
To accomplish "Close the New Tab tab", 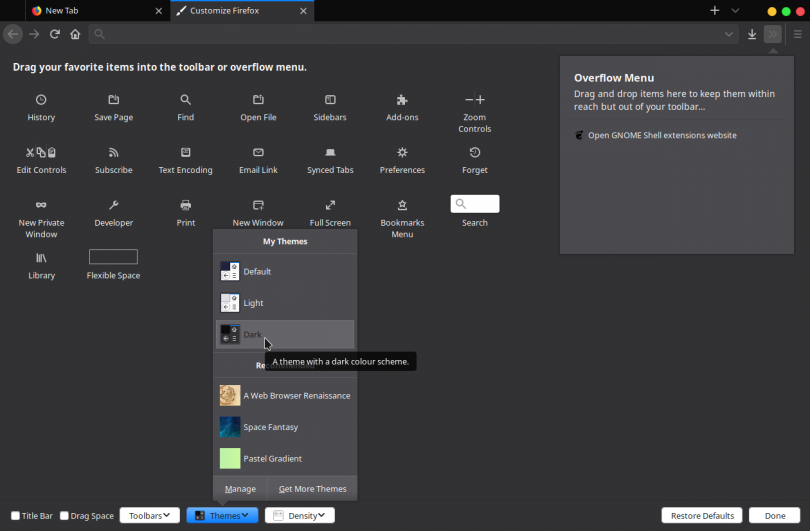I will [x=159, y=11].
